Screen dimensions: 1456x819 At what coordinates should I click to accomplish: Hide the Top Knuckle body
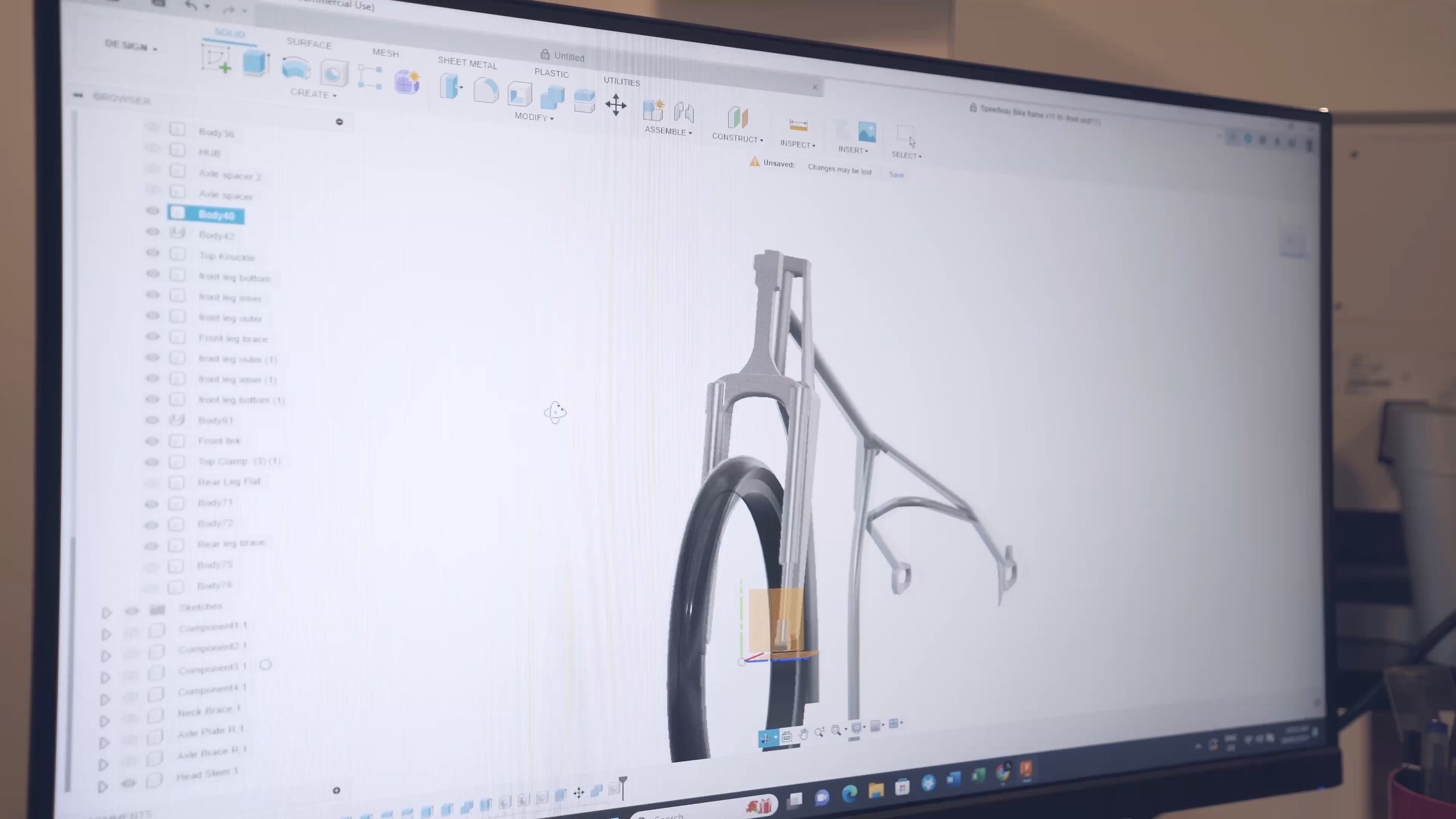(x=152, y=253)
